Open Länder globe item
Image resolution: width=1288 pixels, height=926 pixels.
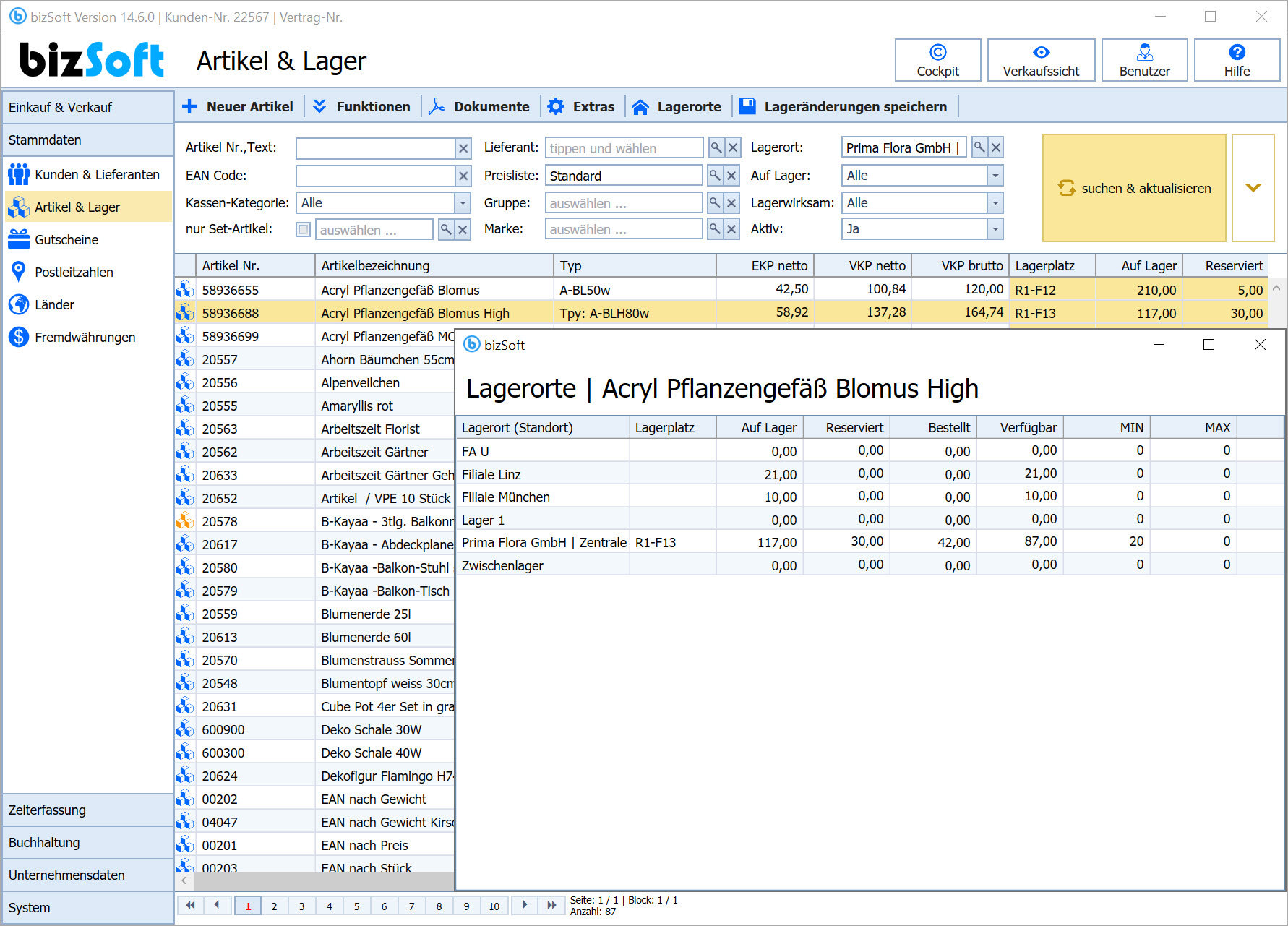tap(88, 304)
